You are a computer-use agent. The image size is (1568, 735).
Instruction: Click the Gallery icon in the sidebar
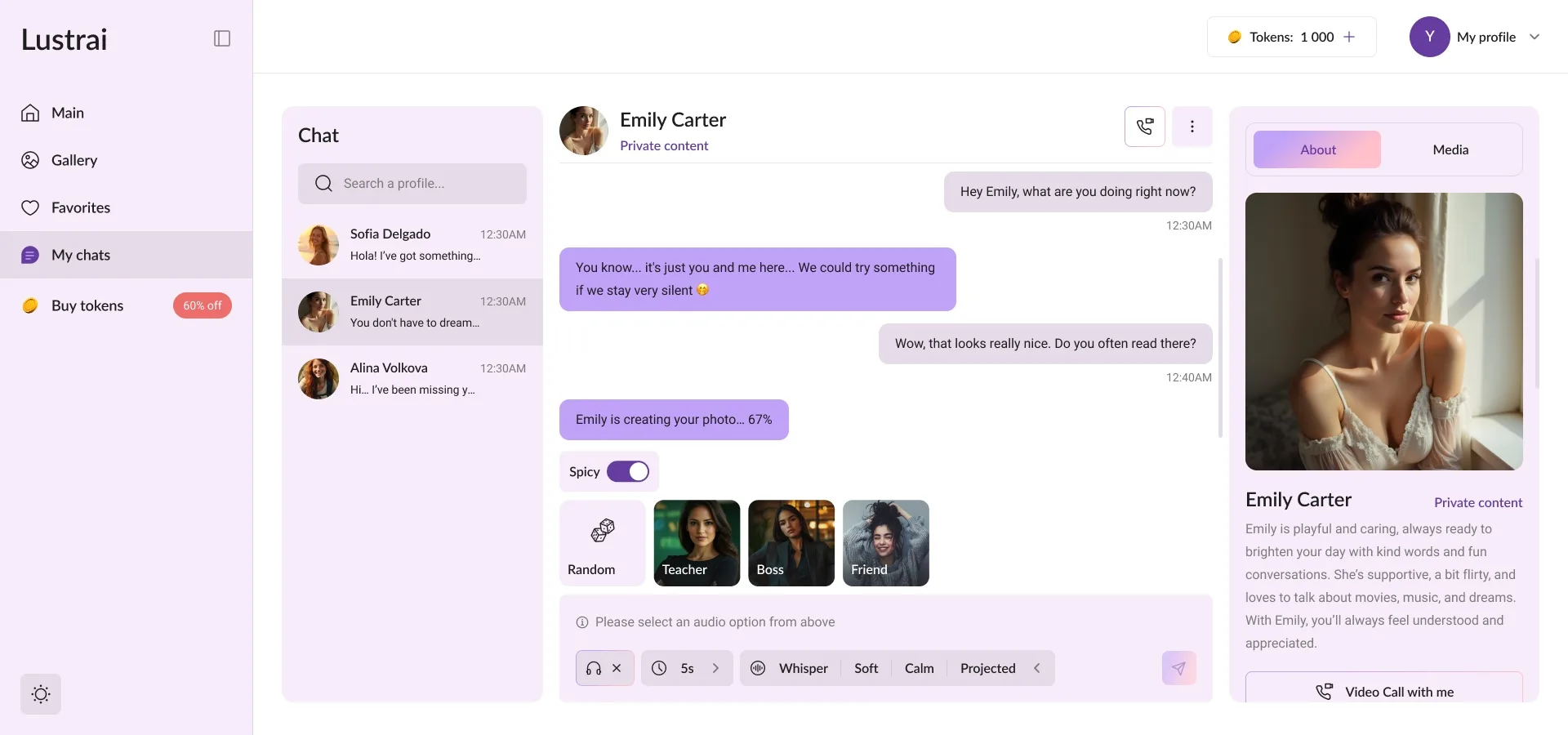(30, 160)
